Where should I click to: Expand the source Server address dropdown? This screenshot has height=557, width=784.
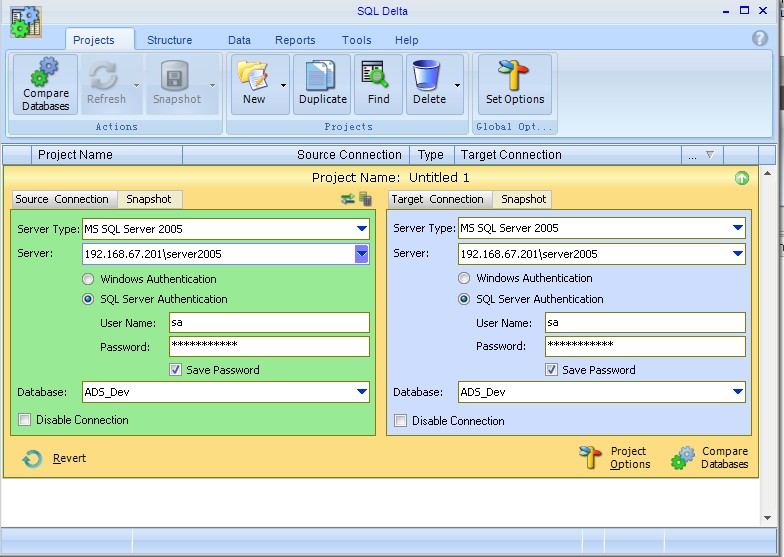(362, 254)
